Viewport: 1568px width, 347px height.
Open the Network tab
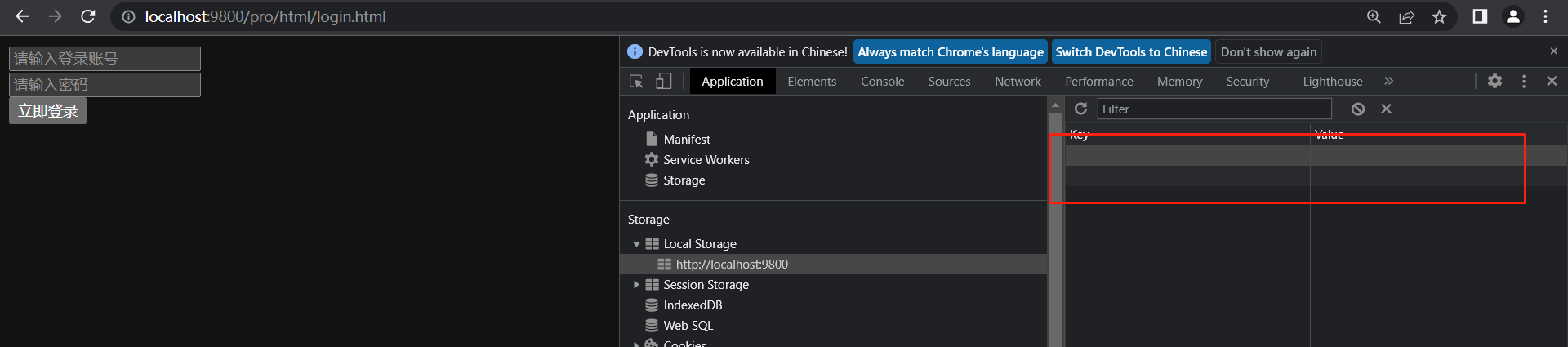[1018, 82]
